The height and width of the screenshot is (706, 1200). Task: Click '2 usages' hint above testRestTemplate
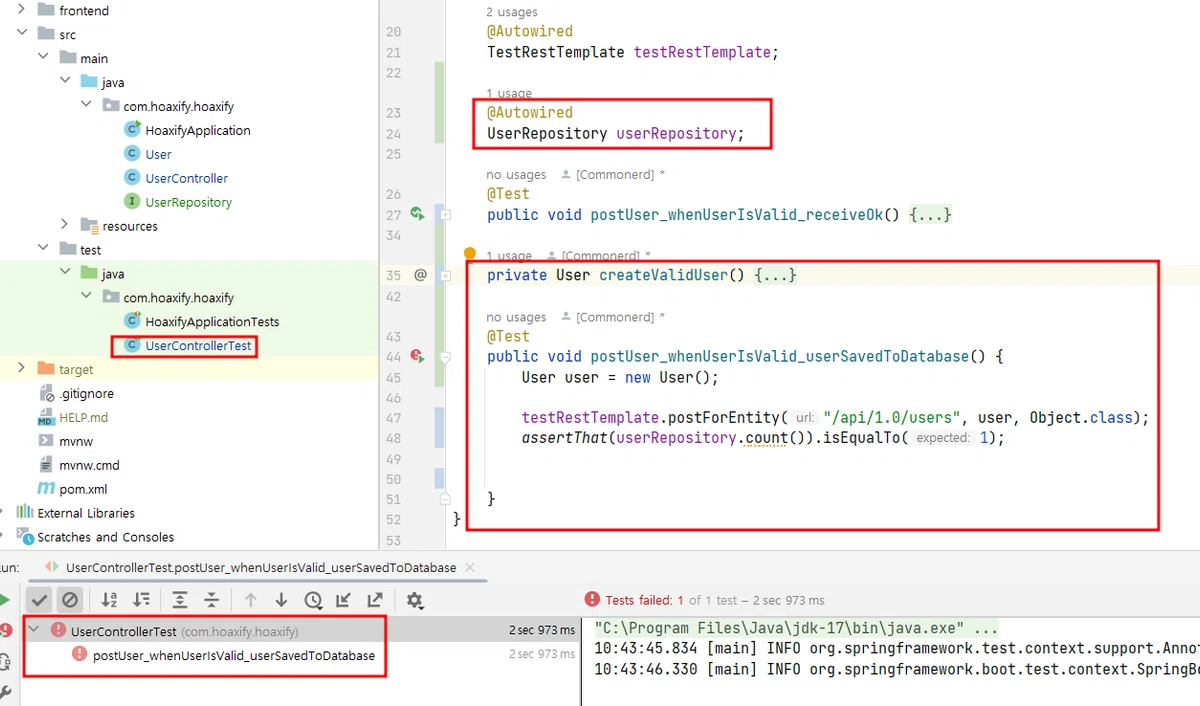511,12
